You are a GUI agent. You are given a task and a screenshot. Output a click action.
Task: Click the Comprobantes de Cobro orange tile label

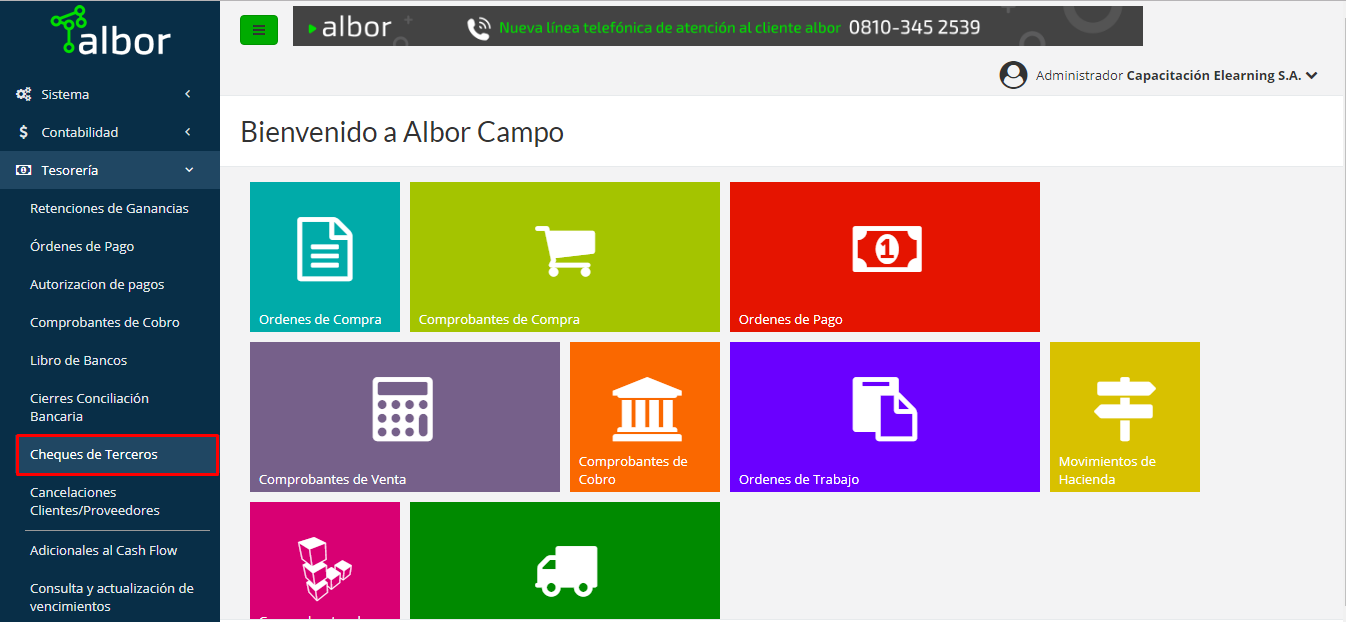pos(633,470)
